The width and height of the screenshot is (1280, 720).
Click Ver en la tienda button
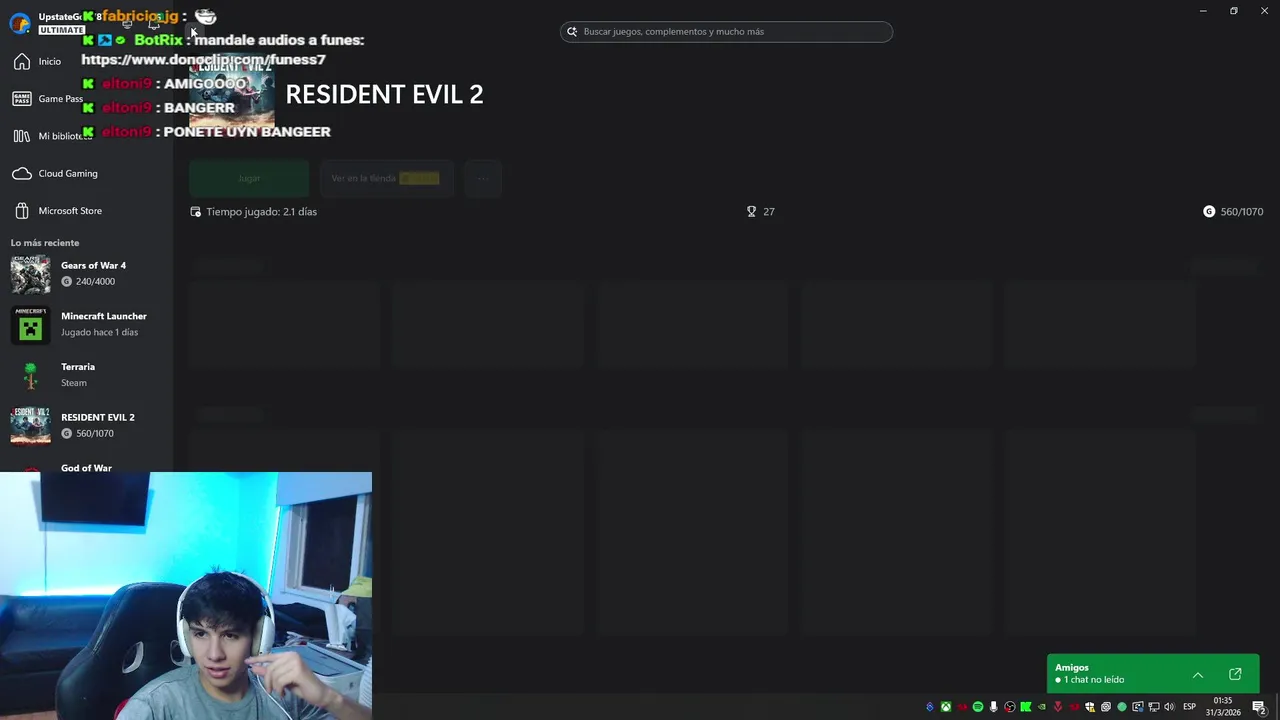coord(386,178)
